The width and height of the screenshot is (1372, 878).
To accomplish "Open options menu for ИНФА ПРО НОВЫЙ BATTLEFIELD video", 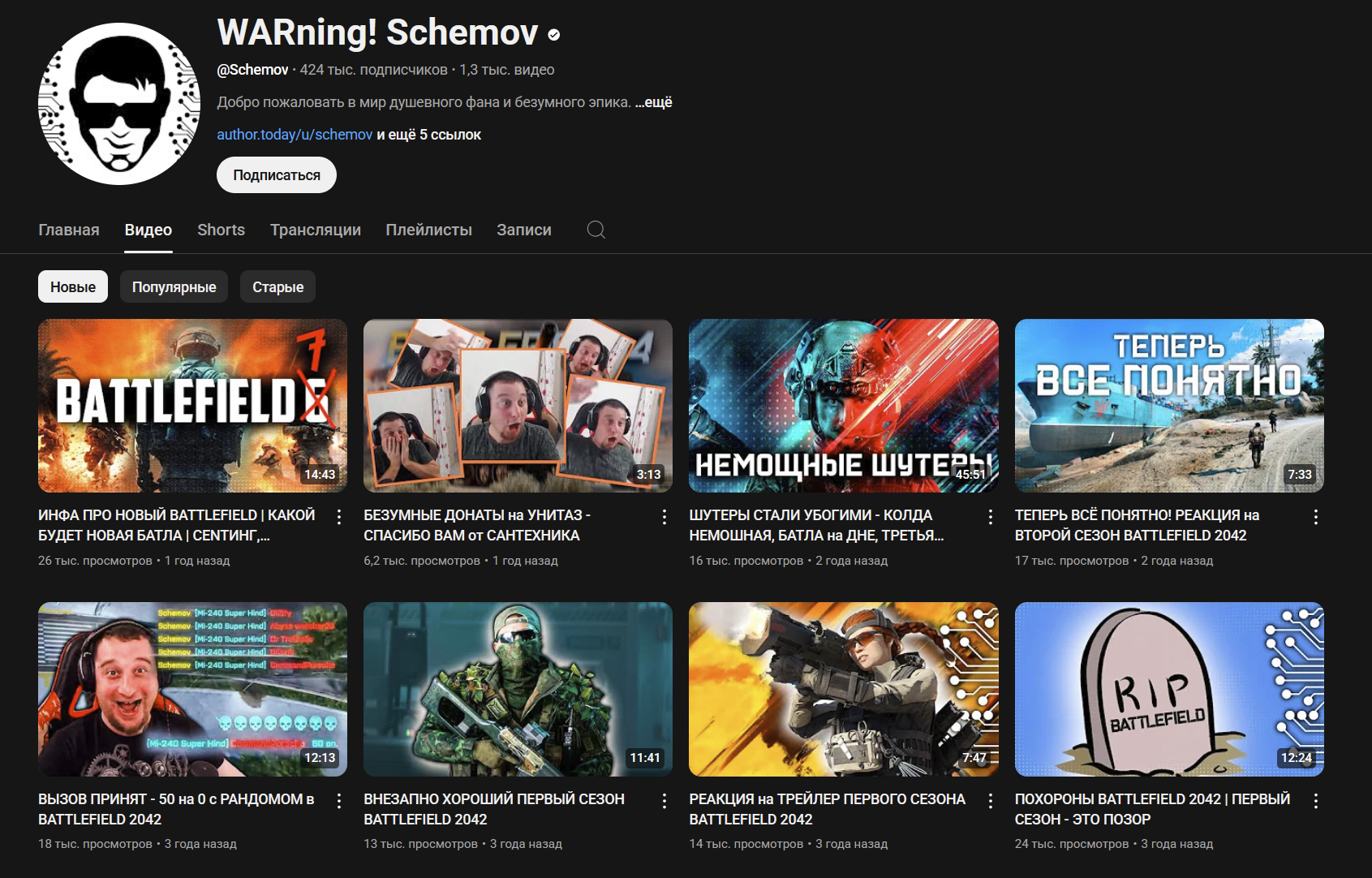I will (339, 517).
